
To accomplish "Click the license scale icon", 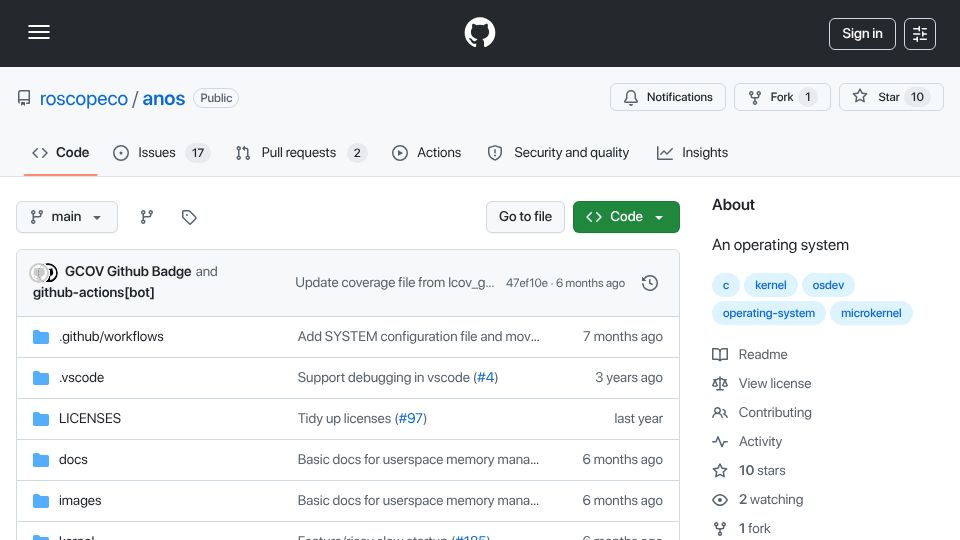I will [x=720, y=383].
